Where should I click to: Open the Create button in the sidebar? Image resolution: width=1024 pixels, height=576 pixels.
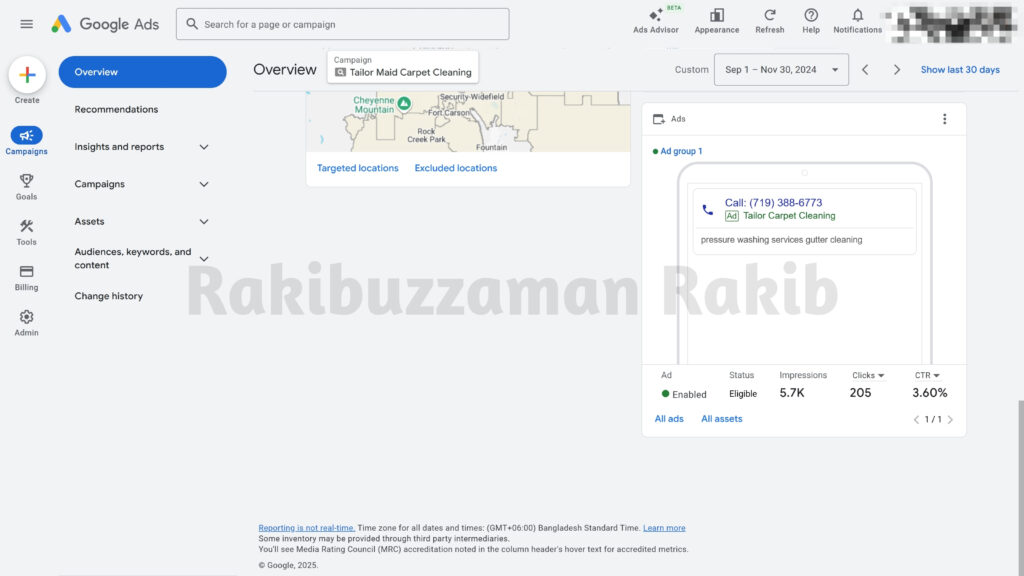coord(26,76)
